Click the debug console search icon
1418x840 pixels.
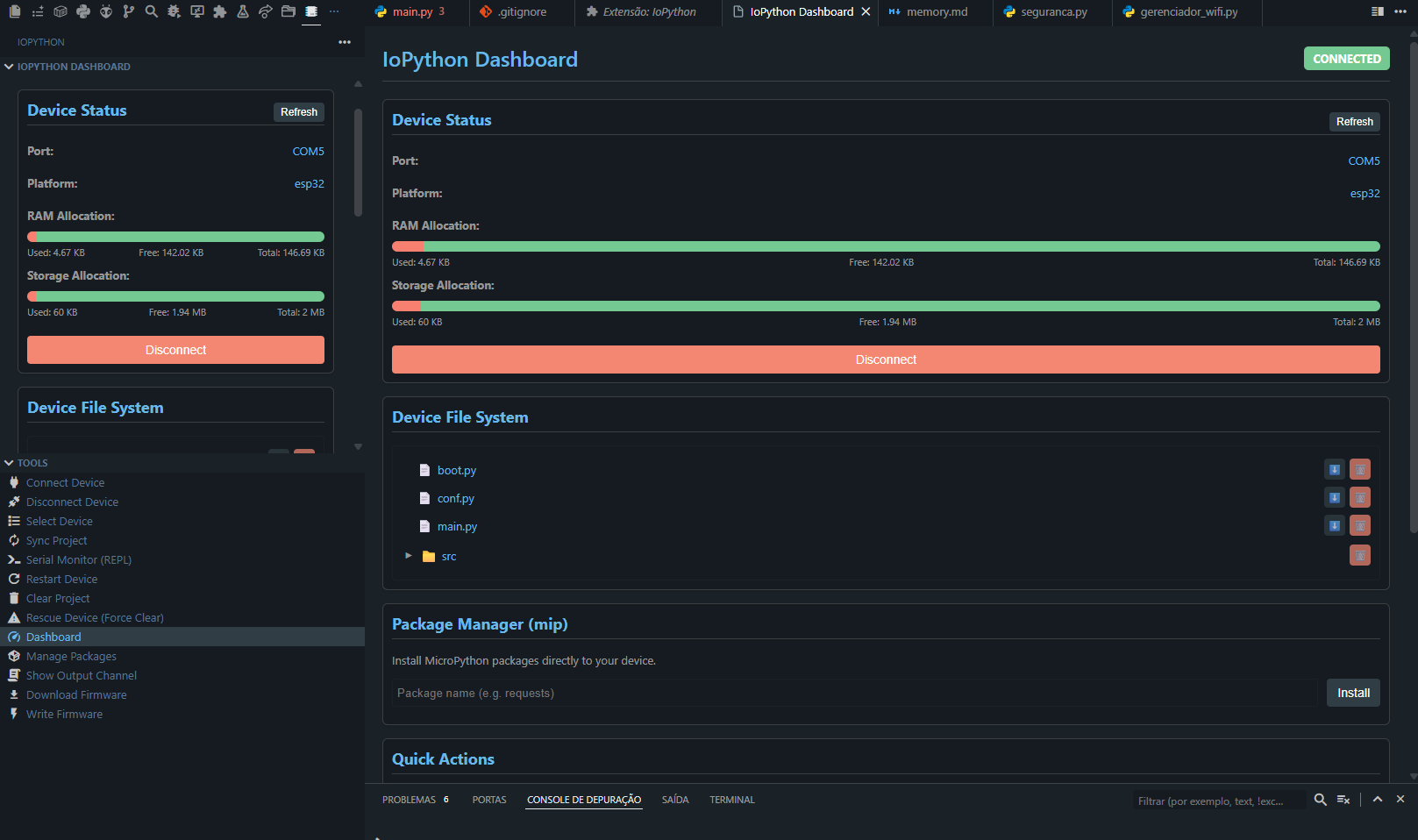[x=1320, y=800]
